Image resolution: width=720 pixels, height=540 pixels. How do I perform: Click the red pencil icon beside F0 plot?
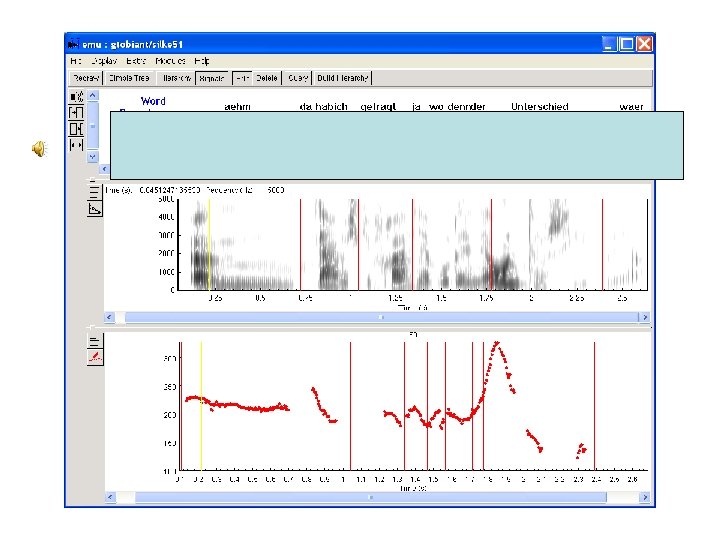click(x=95, y=357)
